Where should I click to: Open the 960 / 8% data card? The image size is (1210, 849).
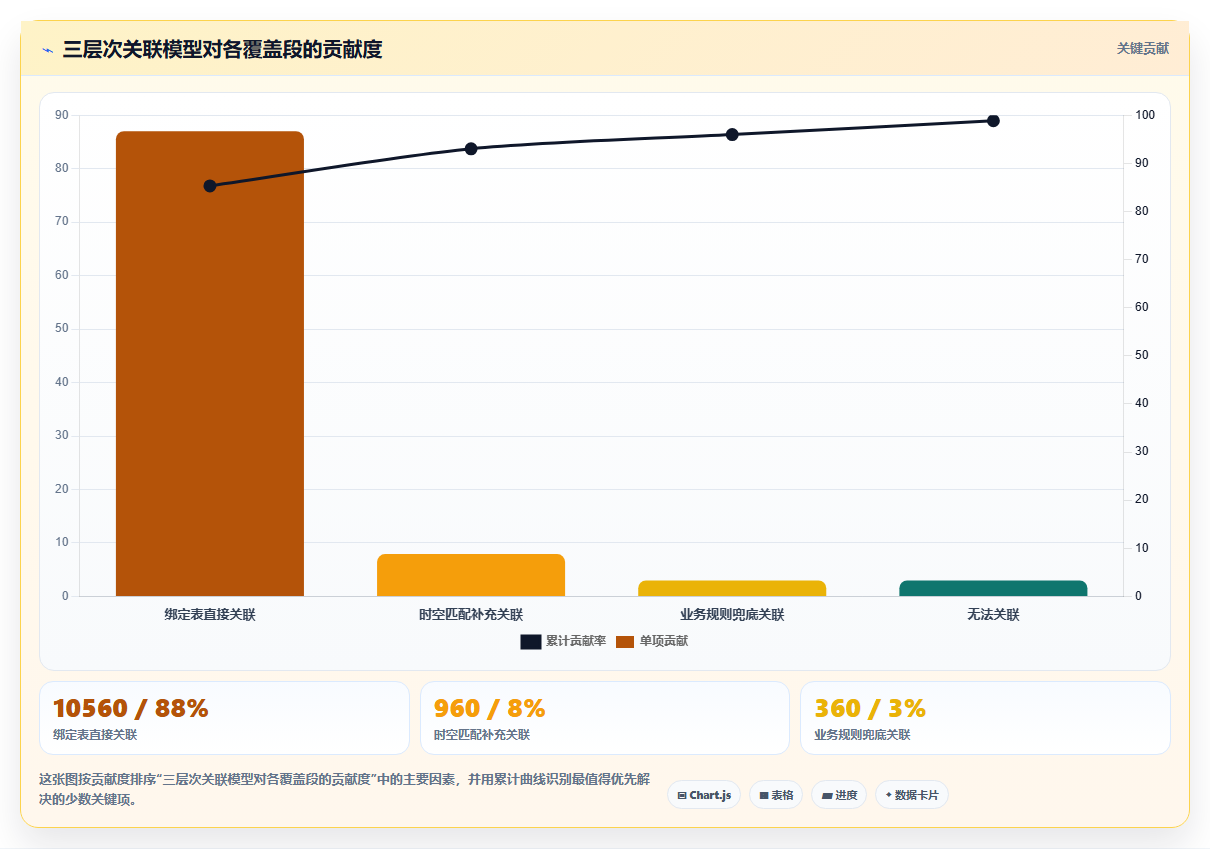(605, 718)
